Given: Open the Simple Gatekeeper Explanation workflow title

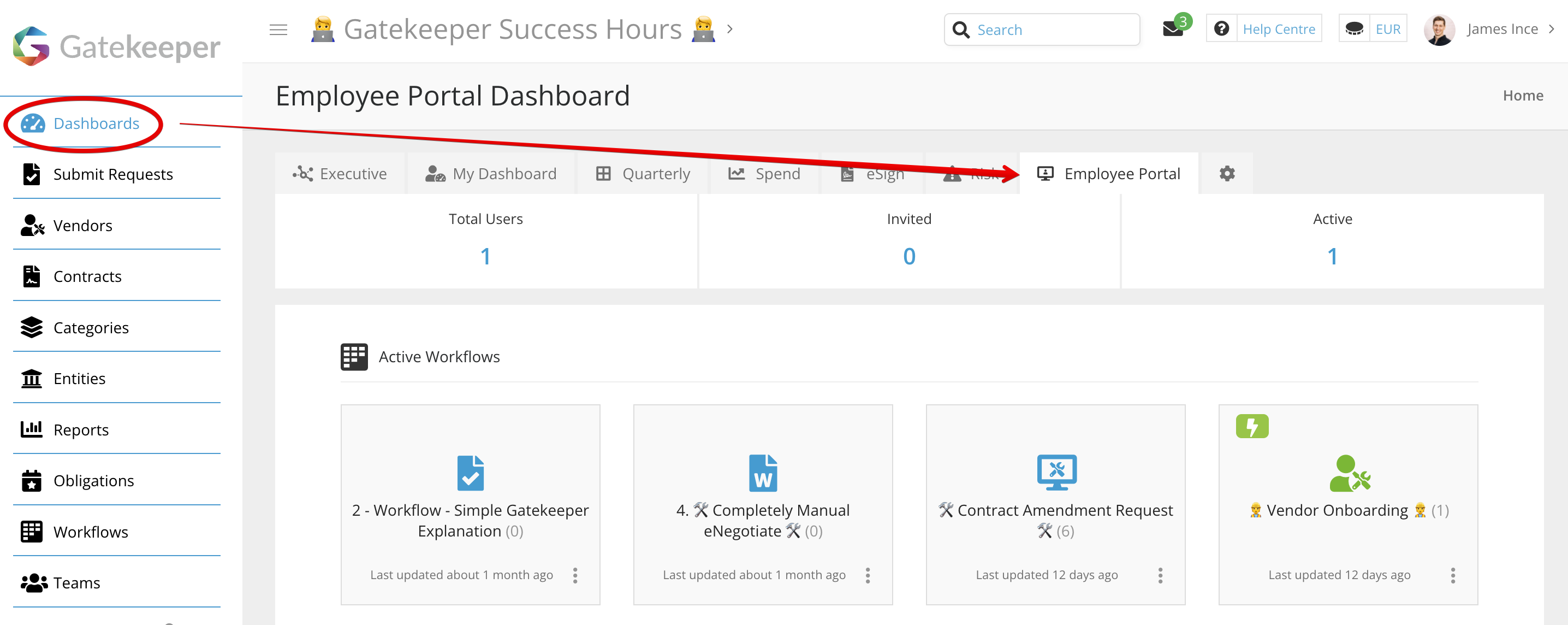Looking at the screenshot, I should point(470,521).
